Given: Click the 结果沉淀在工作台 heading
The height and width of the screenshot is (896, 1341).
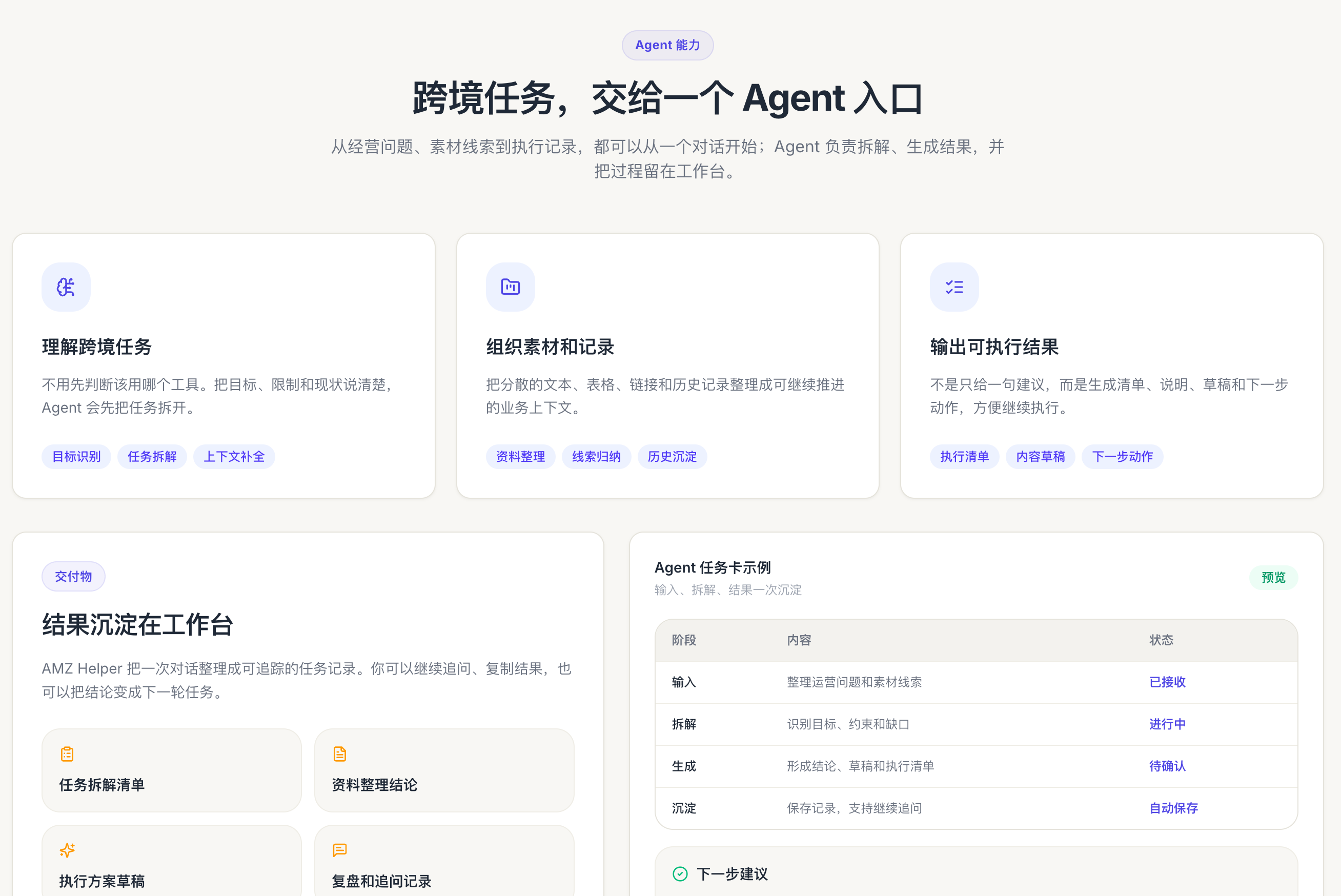Looking at the screenshot, I should 137,624.
